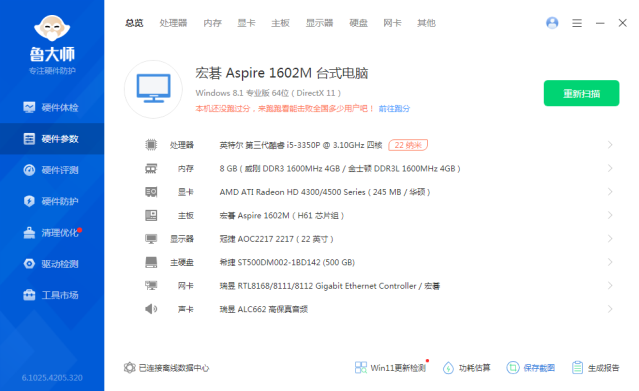
Task: Click the desktop computer monitor icon
Action: [154, 88]
